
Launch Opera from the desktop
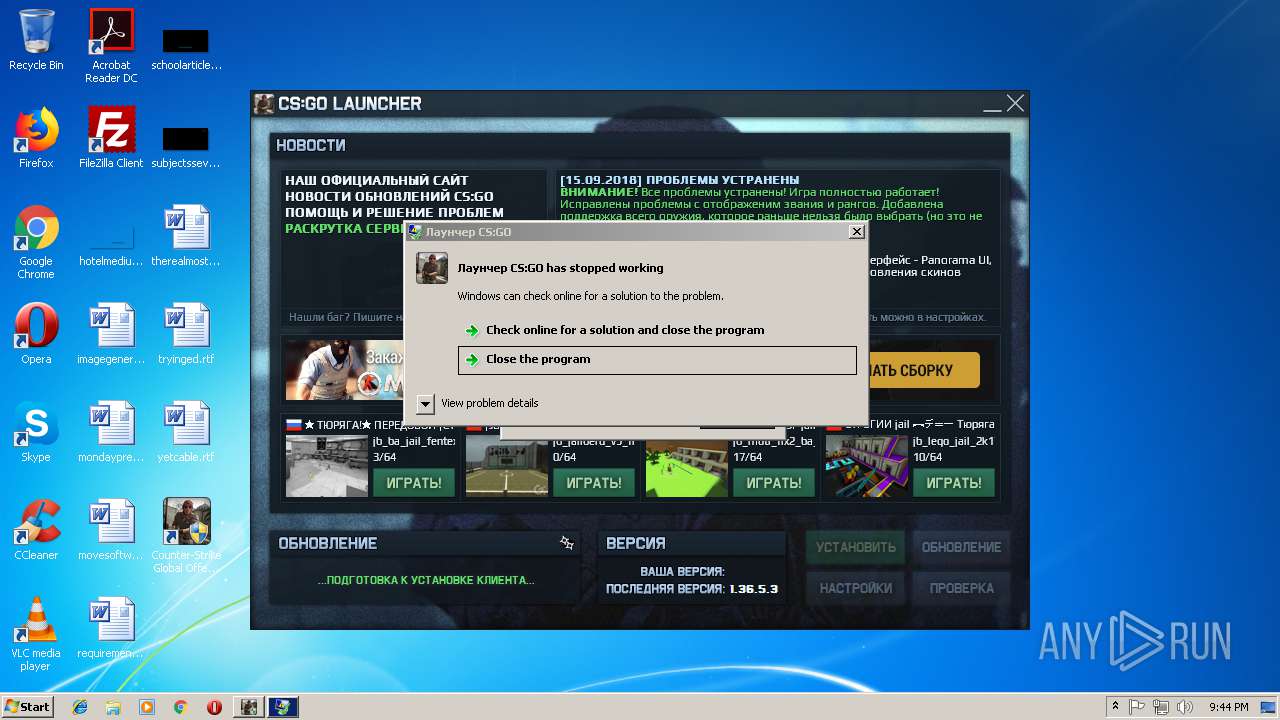(x=36, y=334)
